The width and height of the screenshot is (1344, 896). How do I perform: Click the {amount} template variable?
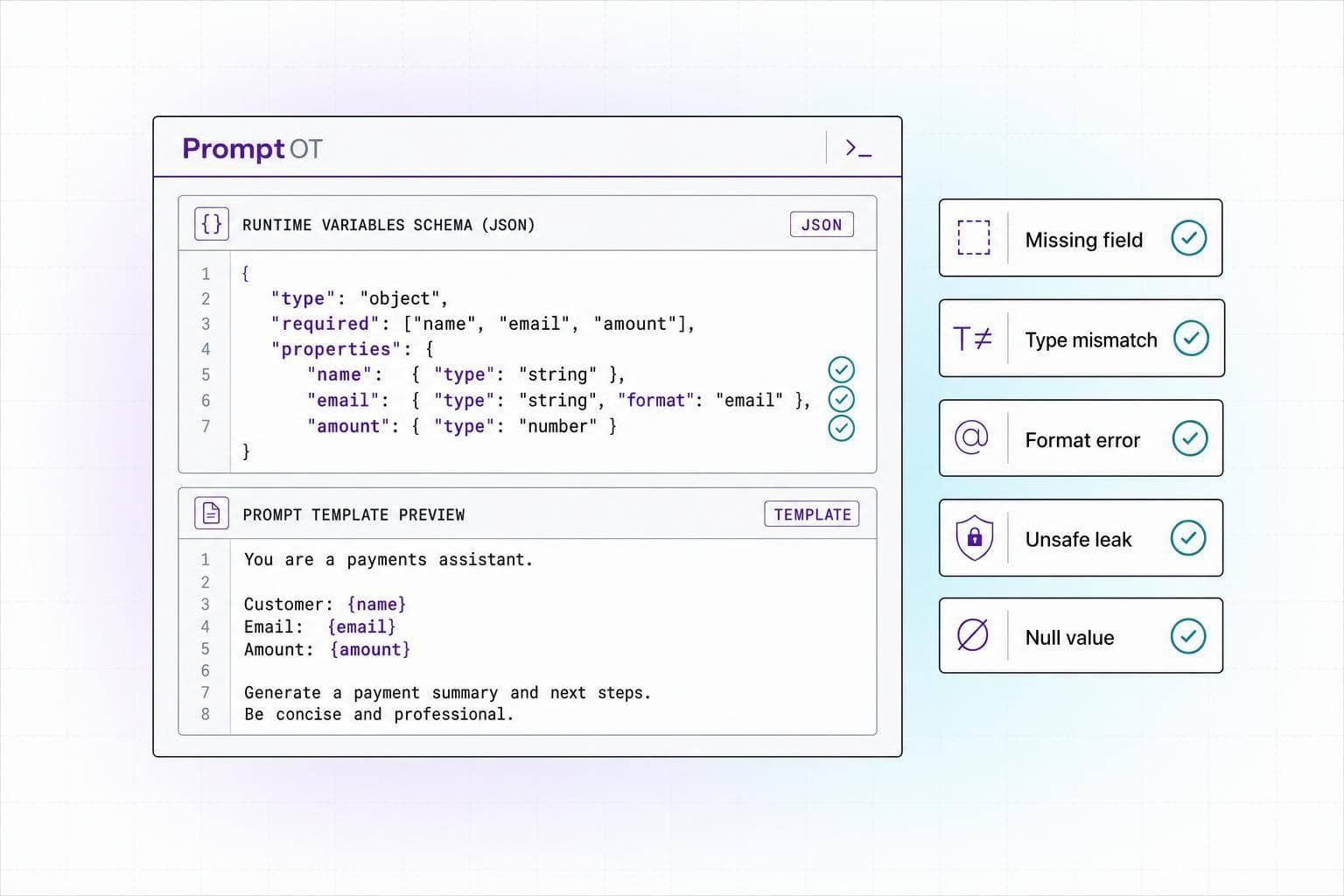click(x=370, y=649)
